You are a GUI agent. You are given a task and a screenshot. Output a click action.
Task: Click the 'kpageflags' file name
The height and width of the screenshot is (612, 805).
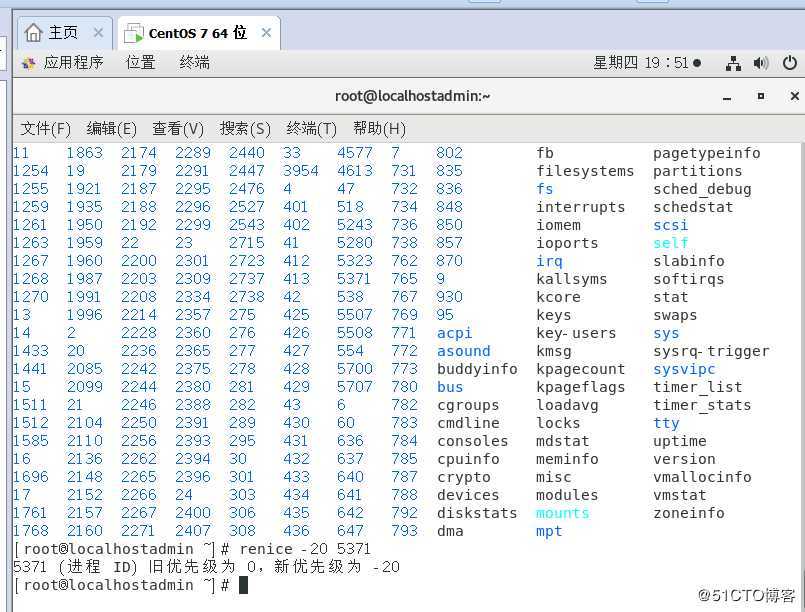click(581, 387)
